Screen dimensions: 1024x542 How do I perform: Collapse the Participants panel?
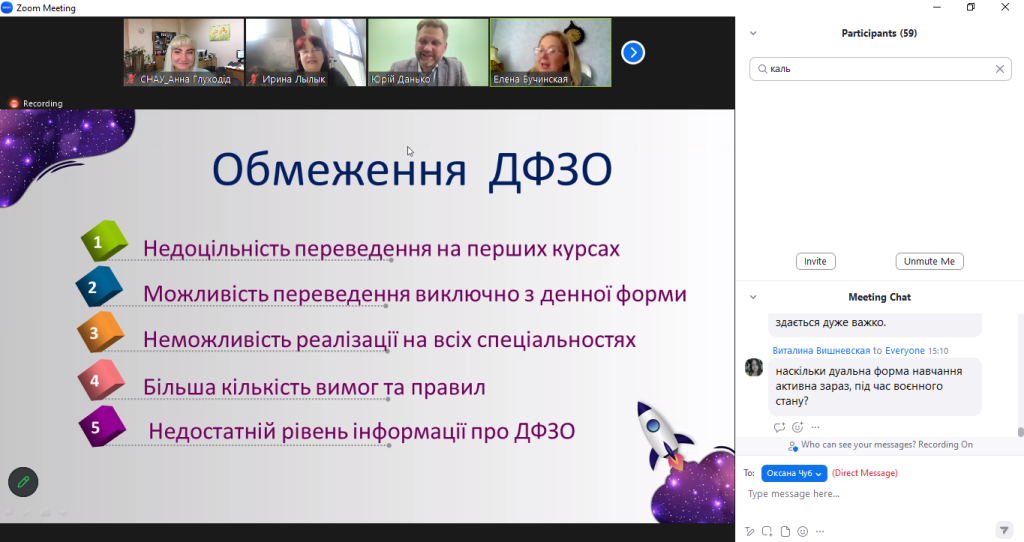coord(753,33)
